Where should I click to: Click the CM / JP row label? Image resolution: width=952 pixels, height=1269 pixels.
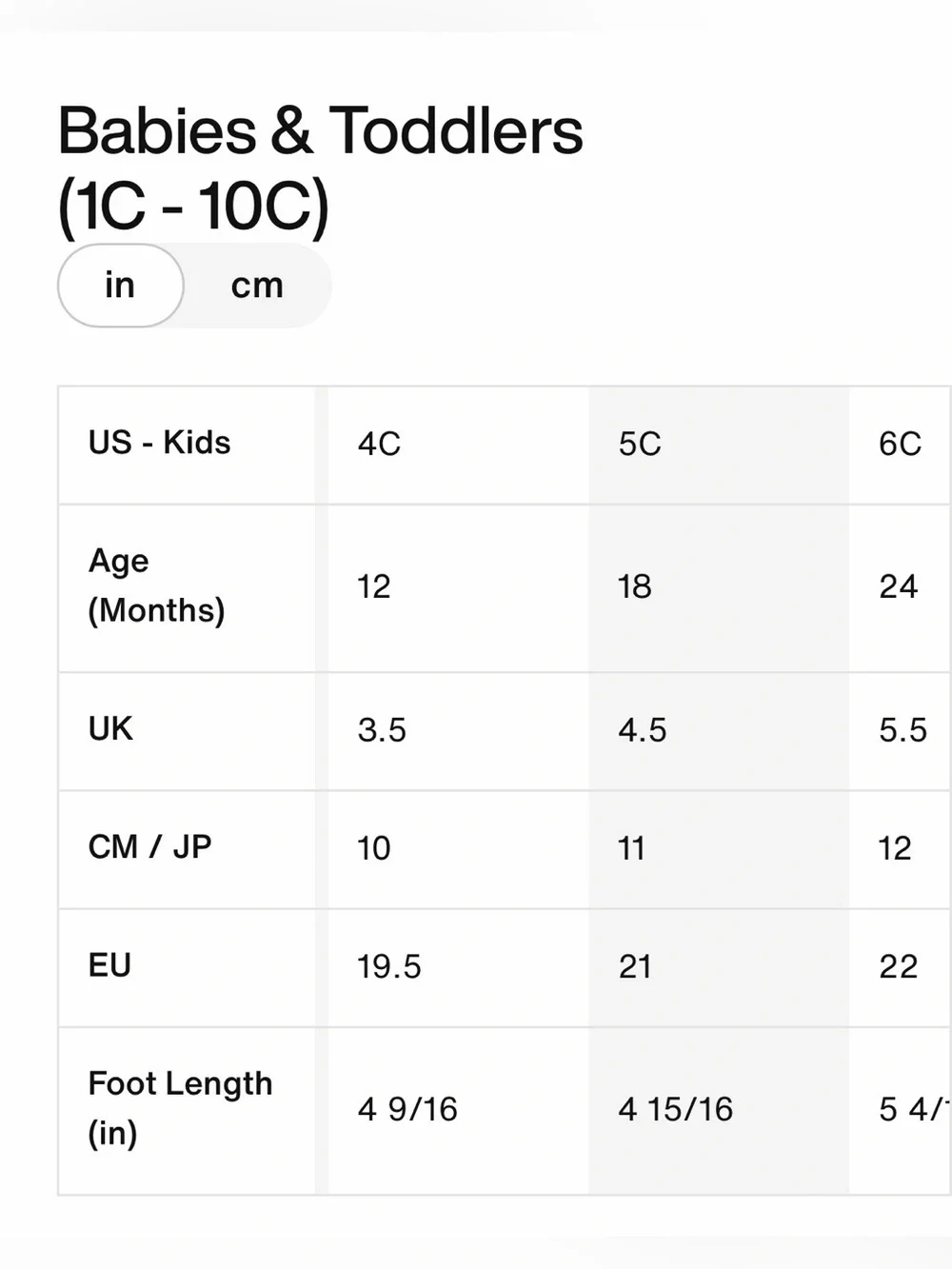(x=149, y=846)
